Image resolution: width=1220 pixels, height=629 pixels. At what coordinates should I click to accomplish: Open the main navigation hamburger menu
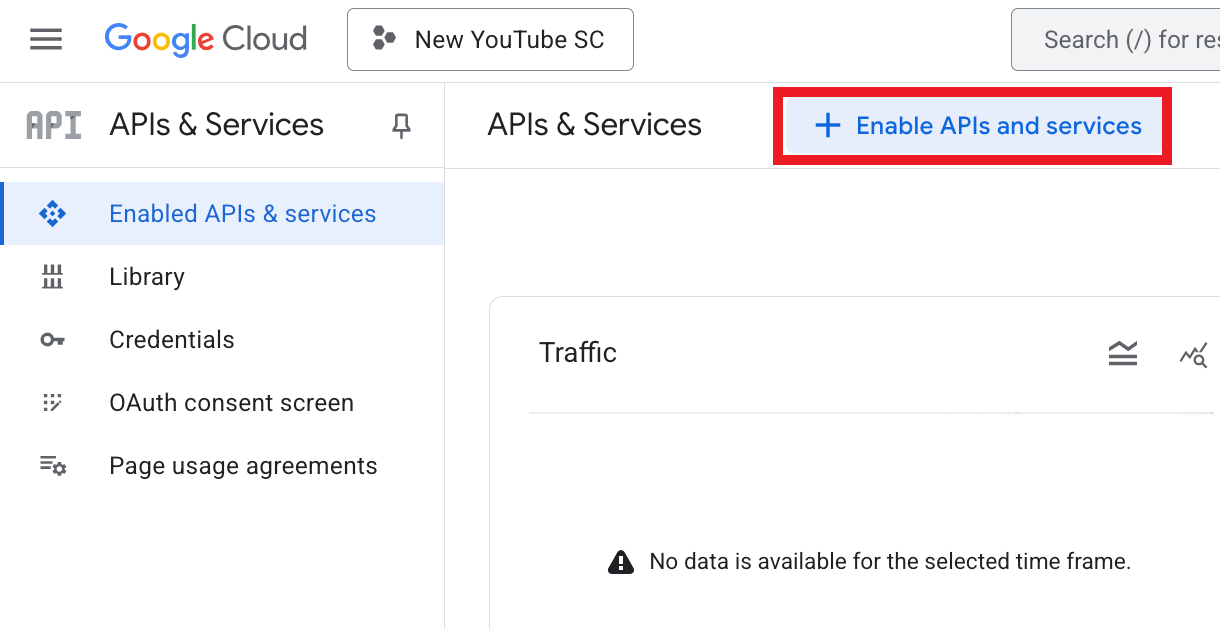pyautogui.click(x=46, y=40)
